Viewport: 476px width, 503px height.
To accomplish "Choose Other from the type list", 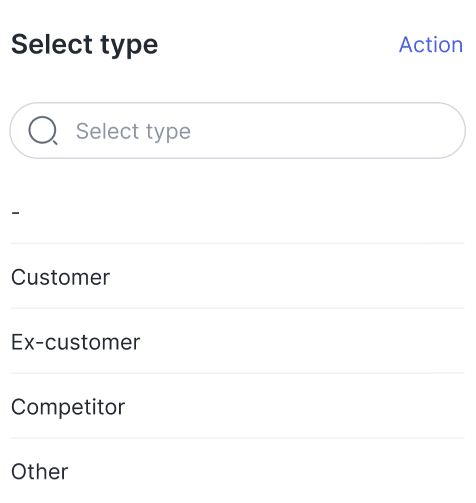I will (x=238, y=471).
